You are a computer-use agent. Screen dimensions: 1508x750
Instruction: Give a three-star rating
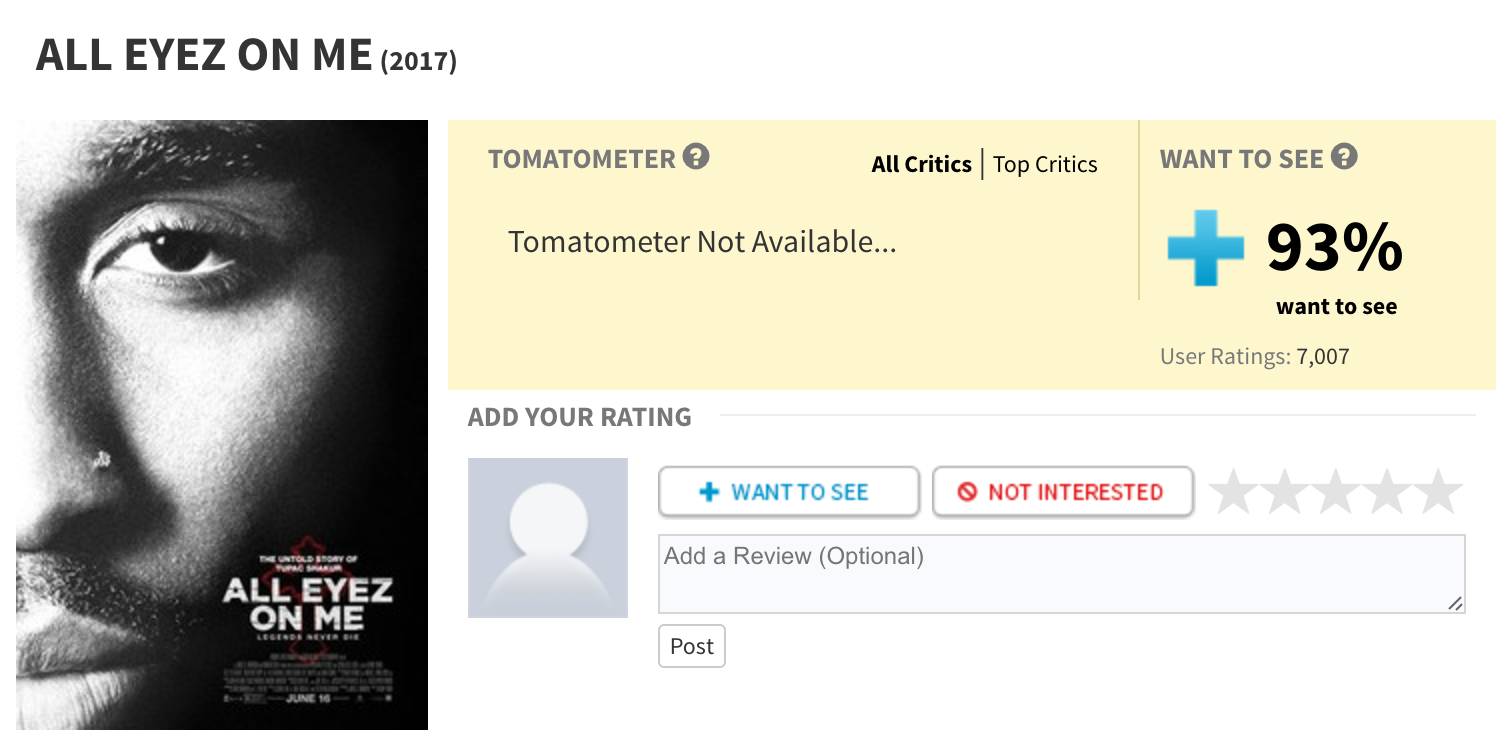tap(1337, 492)
